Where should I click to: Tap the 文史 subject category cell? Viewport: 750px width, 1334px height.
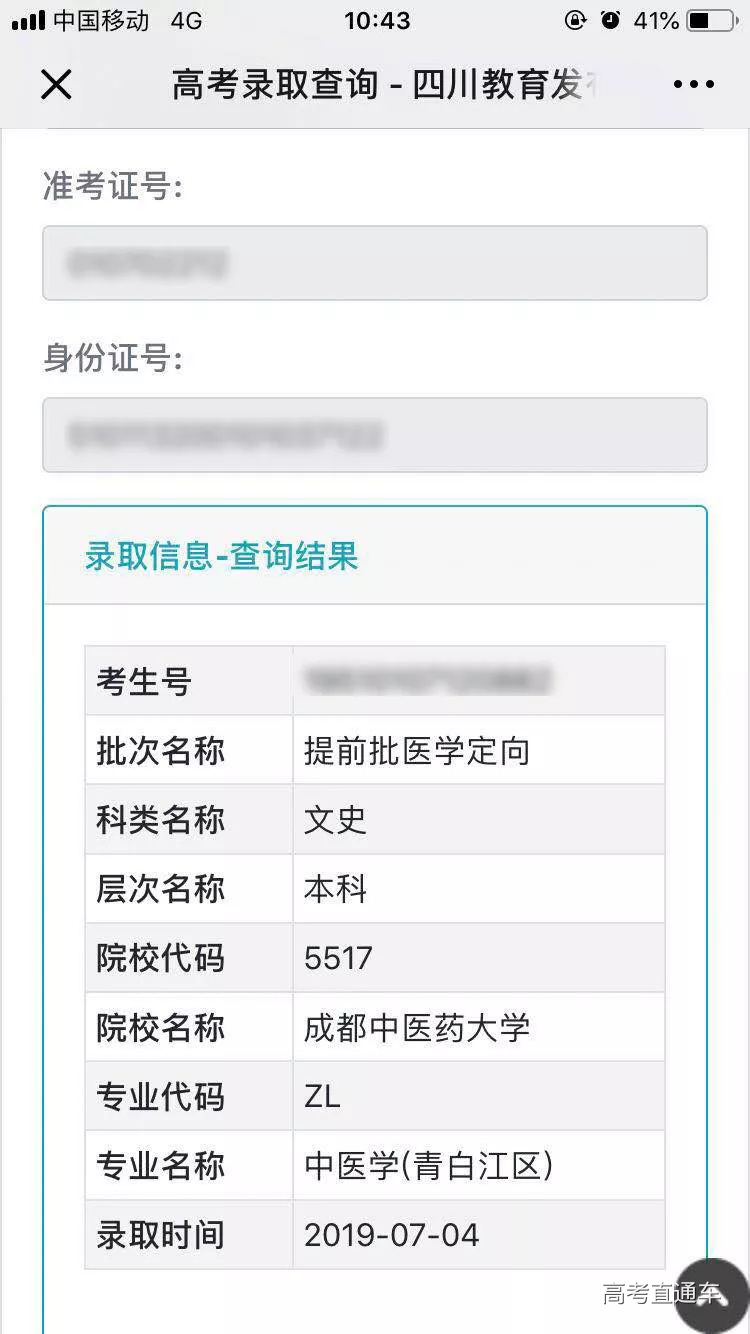click(478, 820)
